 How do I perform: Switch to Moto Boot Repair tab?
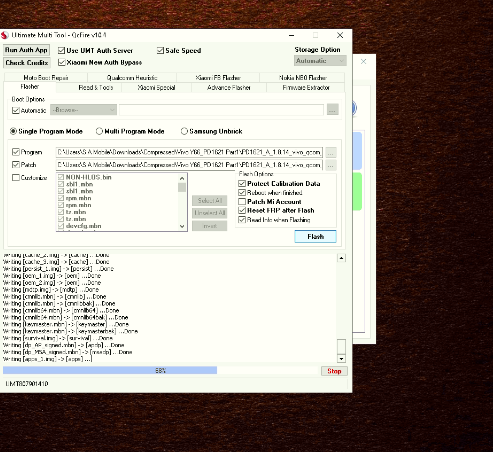(x=46, y=78)
